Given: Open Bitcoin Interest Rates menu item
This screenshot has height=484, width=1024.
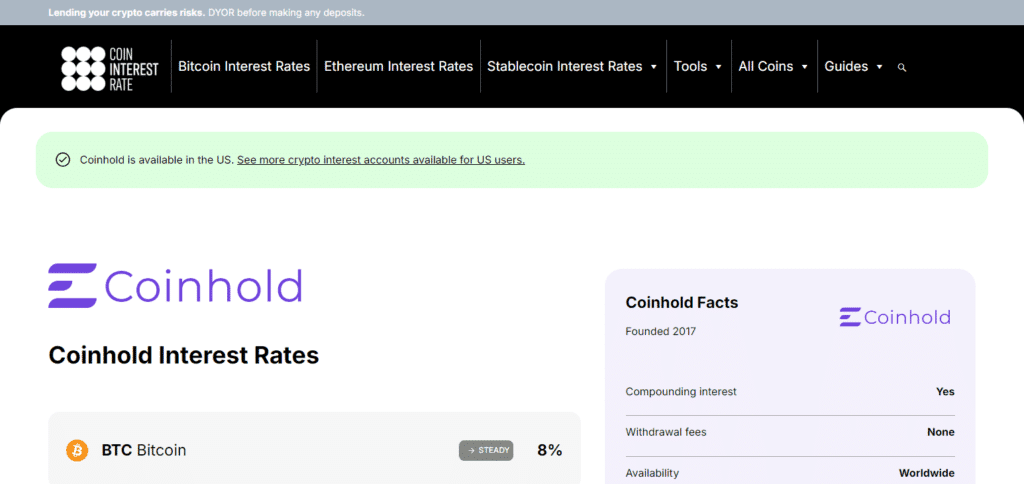Looking at the screenshot, I should pyautogui.click(x=244, y=67).
